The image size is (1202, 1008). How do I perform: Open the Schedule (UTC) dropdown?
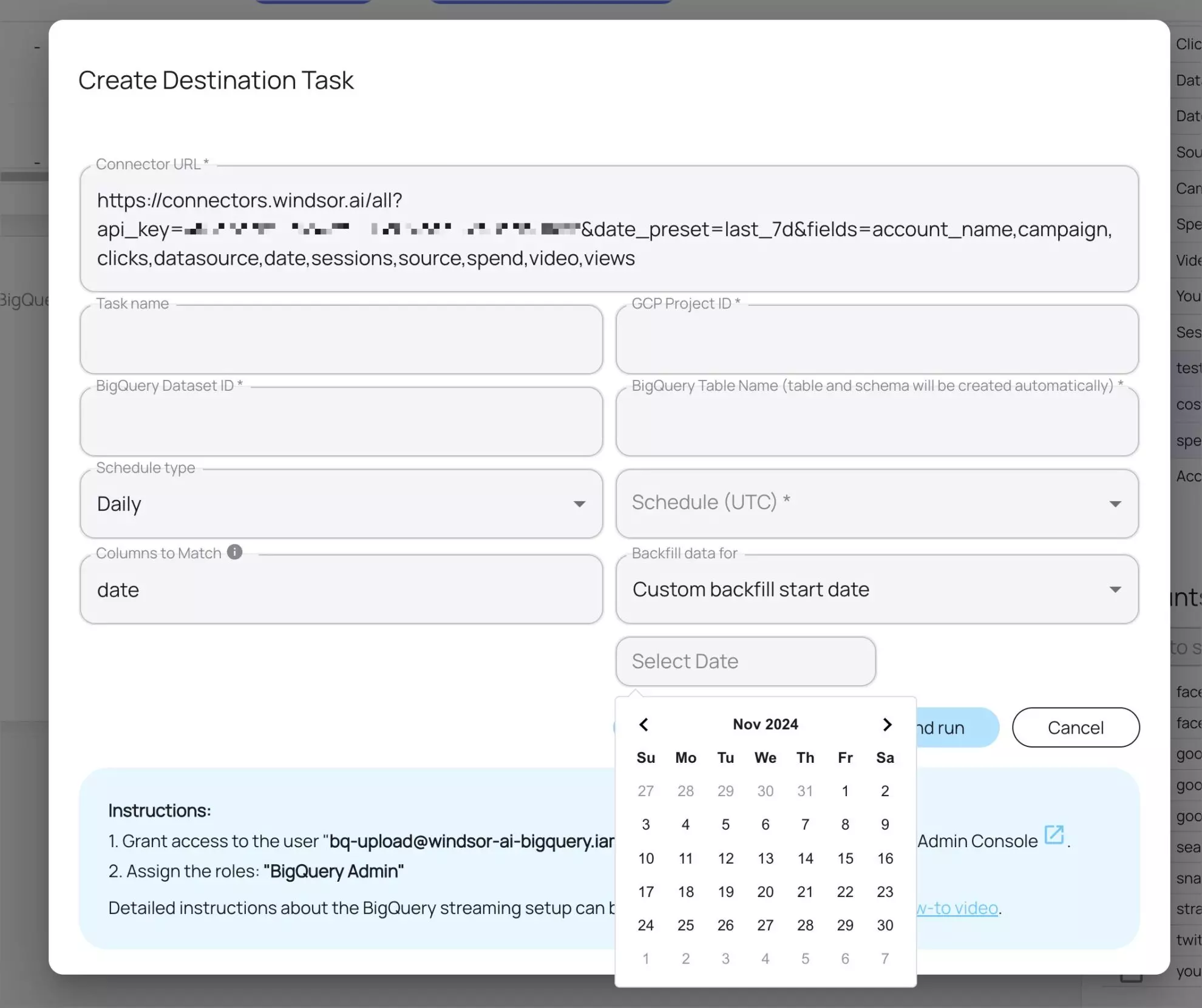pyautogui.click(x=877, y=504)
